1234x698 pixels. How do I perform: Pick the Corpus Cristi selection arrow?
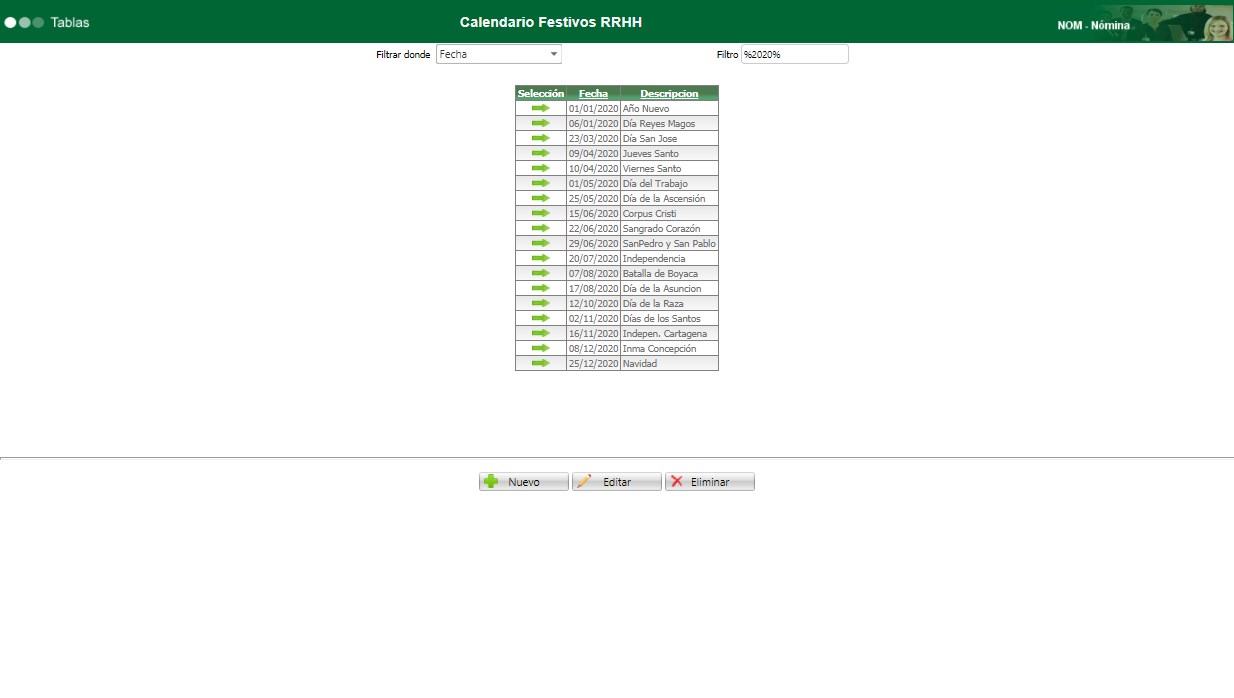[x=541, y=213]
